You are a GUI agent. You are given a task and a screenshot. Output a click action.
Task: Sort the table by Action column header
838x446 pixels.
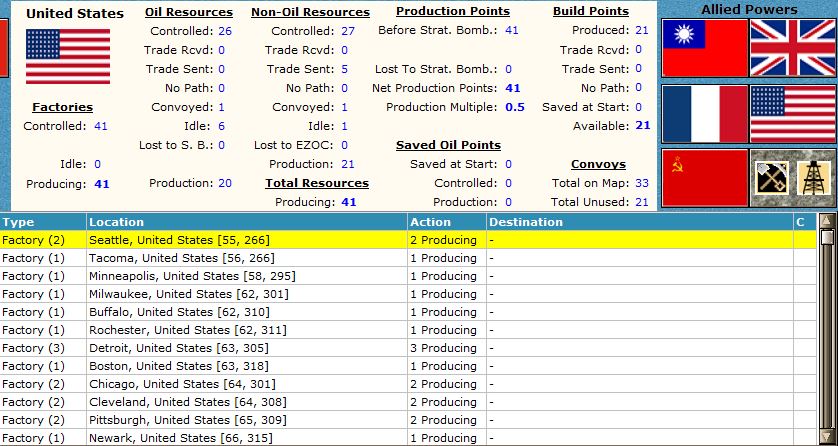pos(447,222)
